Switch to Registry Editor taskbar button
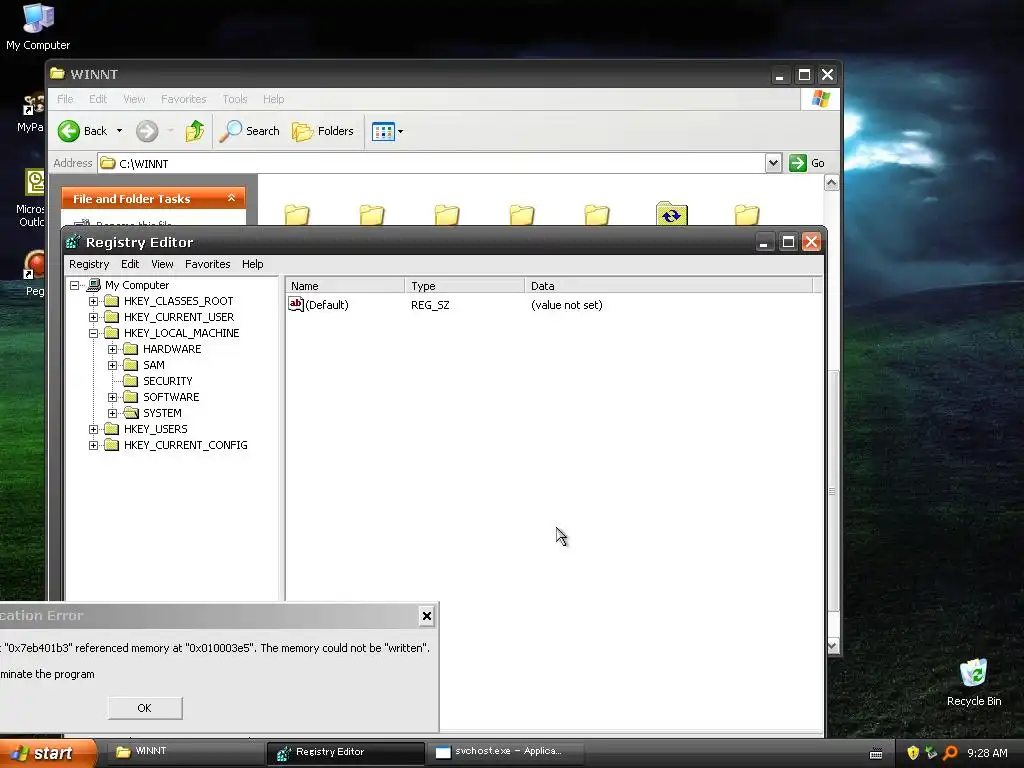 pyautogui.click(x=346, y=753)
